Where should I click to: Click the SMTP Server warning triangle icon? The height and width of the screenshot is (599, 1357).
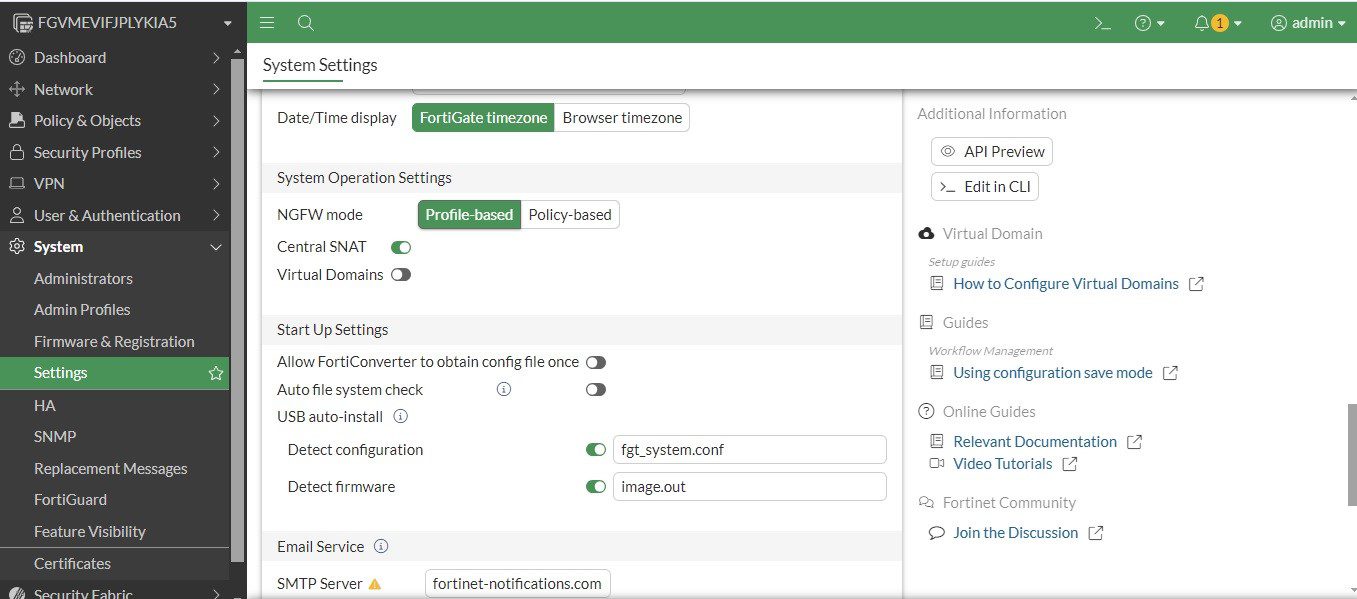pos(375,584)
